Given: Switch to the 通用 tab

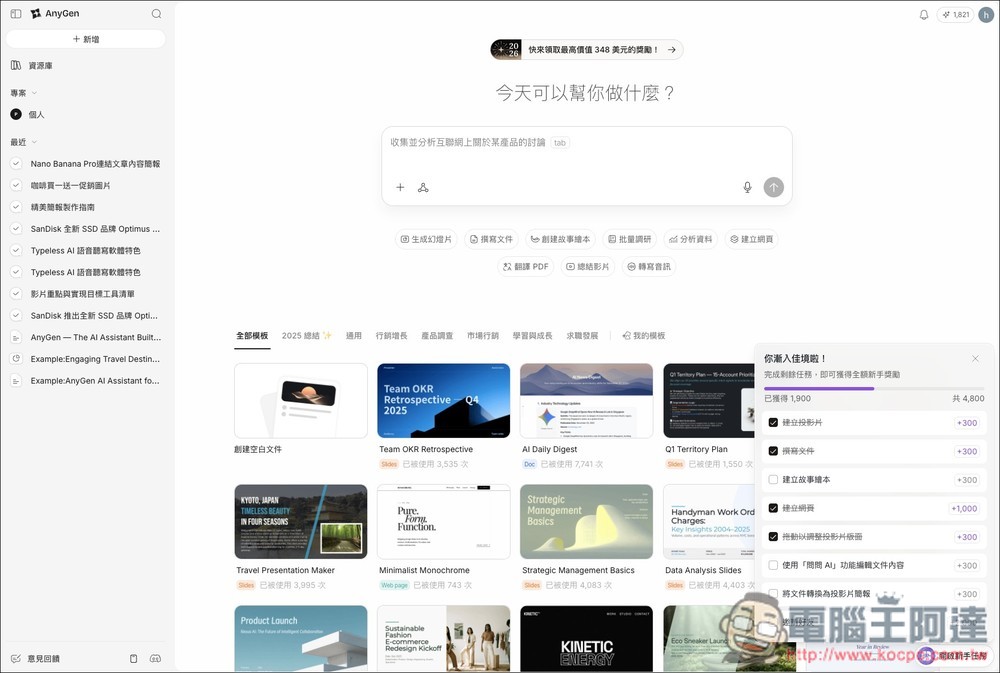Looking at the screenshot, I should pyautogui.click(x=353, y=336).
